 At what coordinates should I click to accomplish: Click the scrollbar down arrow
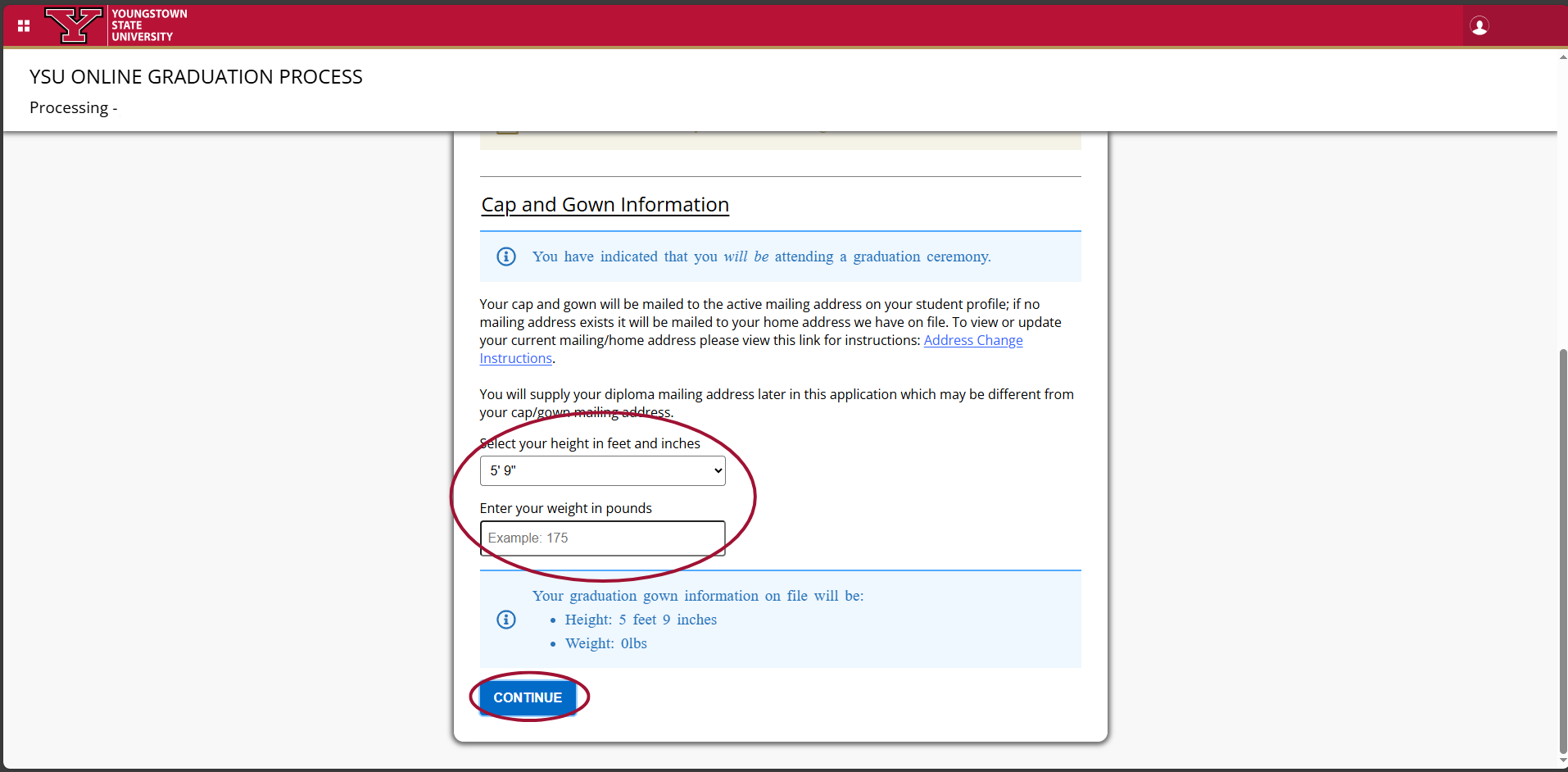(1562, 761)
